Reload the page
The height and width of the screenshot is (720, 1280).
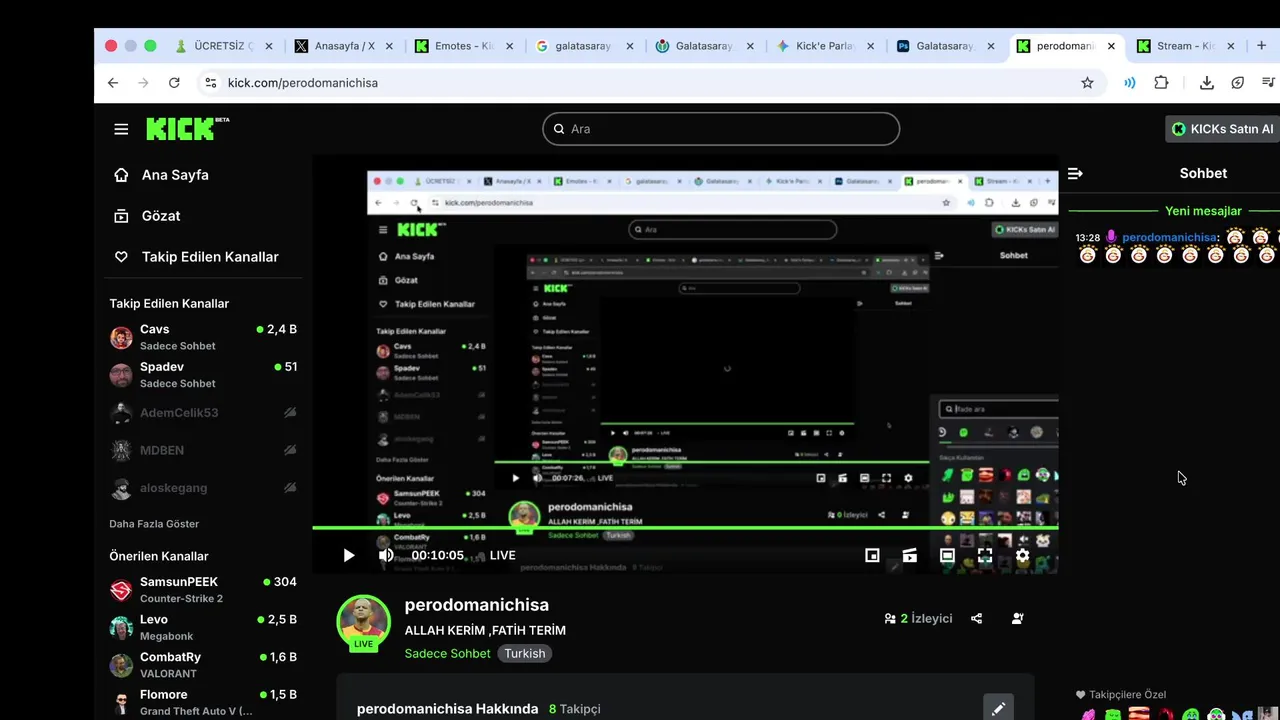[x=174, y=83]
